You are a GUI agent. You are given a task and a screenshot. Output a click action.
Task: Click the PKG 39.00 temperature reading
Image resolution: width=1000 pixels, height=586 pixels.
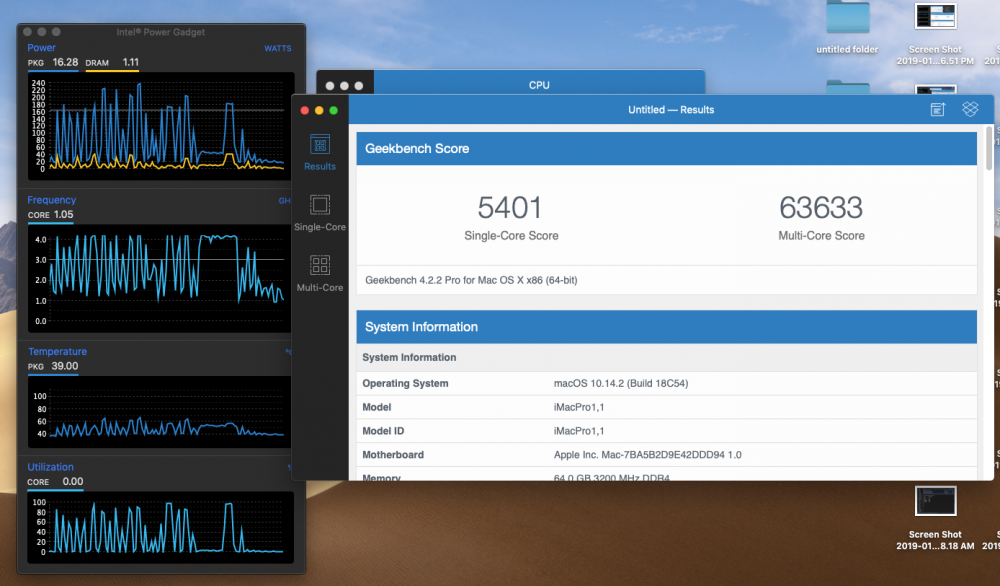[x=53, y=367]
